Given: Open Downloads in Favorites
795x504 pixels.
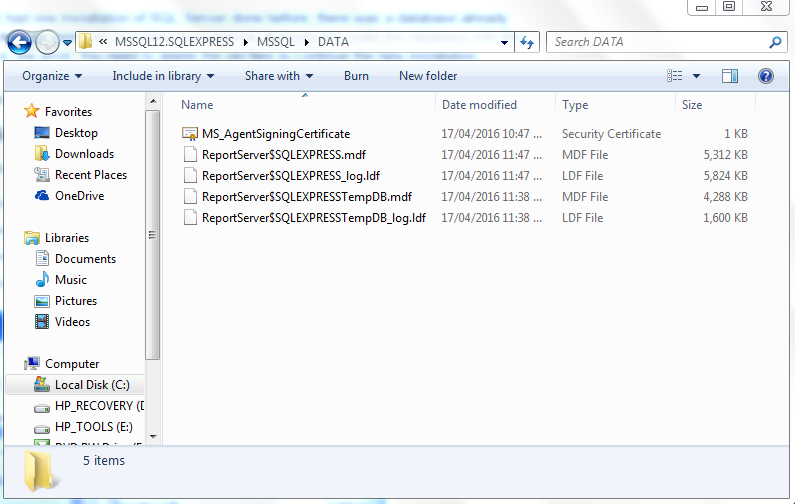Looking at the screenshot, I should [x=84, y=154].
